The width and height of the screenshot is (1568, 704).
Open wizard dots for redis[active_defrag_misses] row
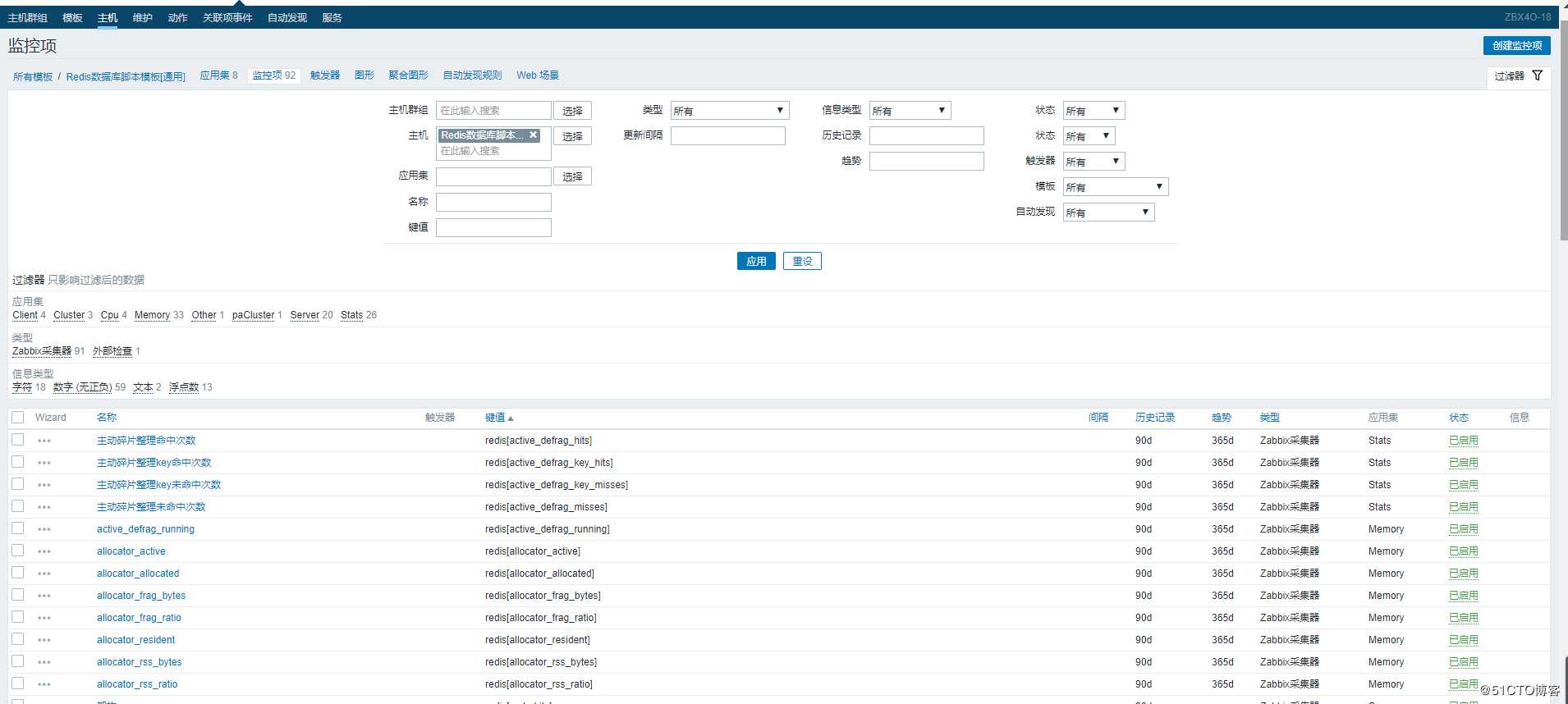44,507
